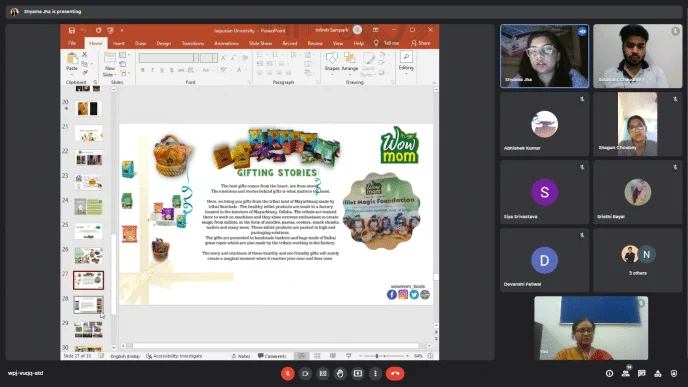Image resolution: width=688 pixels, height=387 pixels.
Task: Click the Shapes icon in the Drawing group
Action: (332, 61)
